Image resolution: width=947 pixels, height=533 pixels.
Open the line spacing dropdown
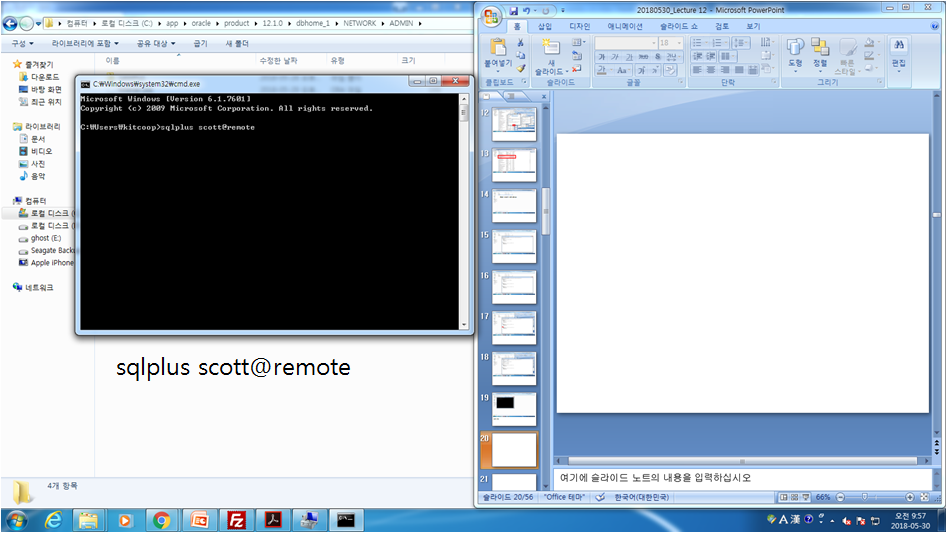tap(740, 43)
